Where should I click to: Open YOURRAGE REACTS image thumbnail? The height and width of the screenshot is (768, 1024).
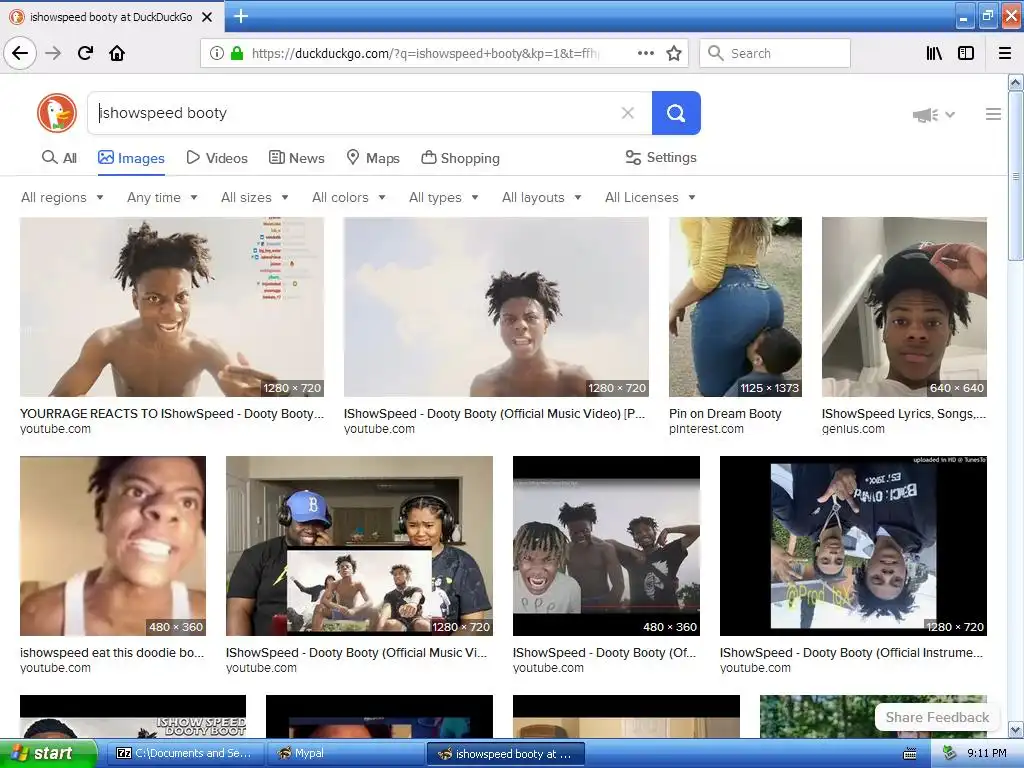(172, 307)
